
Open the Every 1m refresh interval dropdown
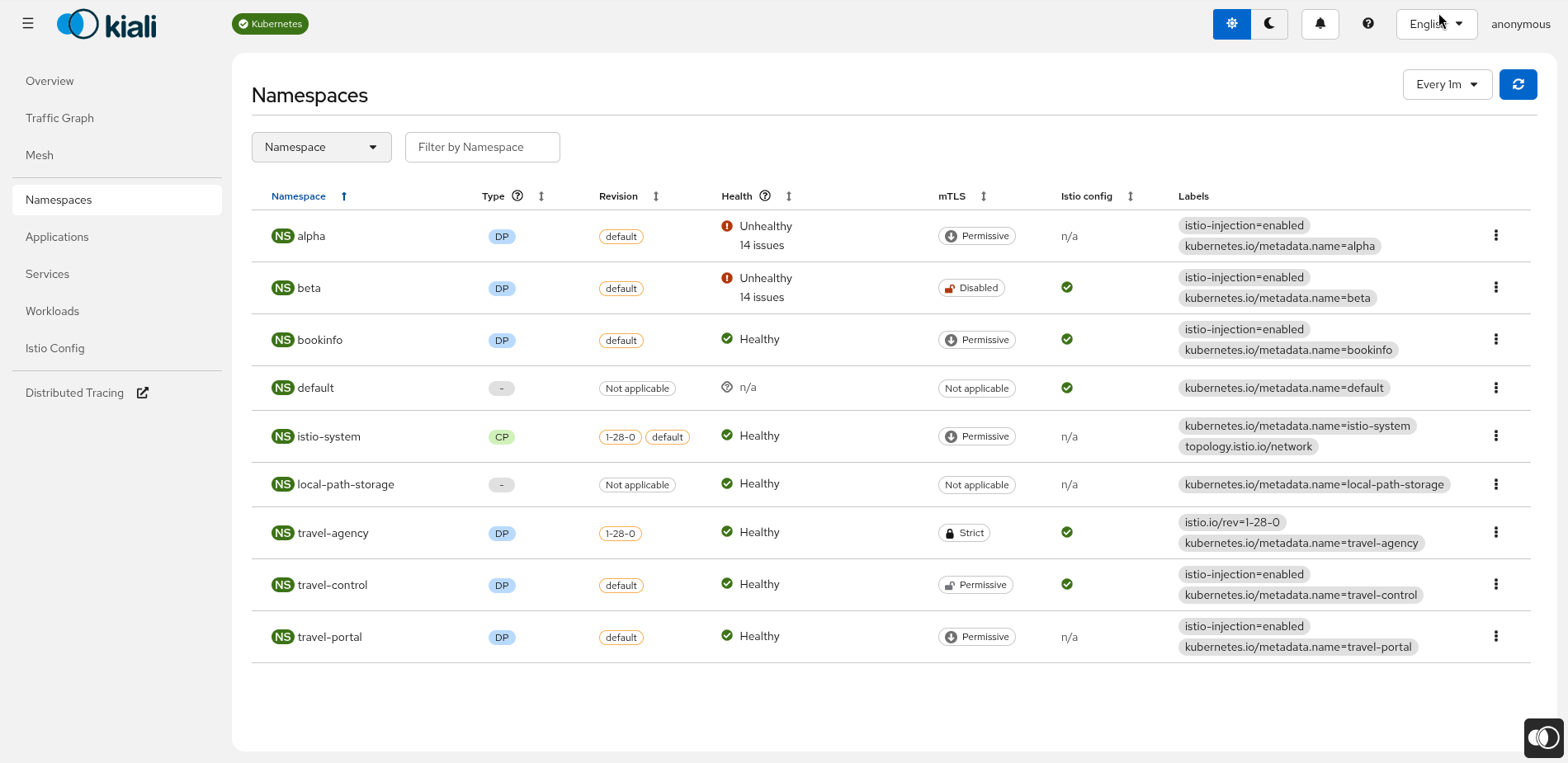point(1447,84)
